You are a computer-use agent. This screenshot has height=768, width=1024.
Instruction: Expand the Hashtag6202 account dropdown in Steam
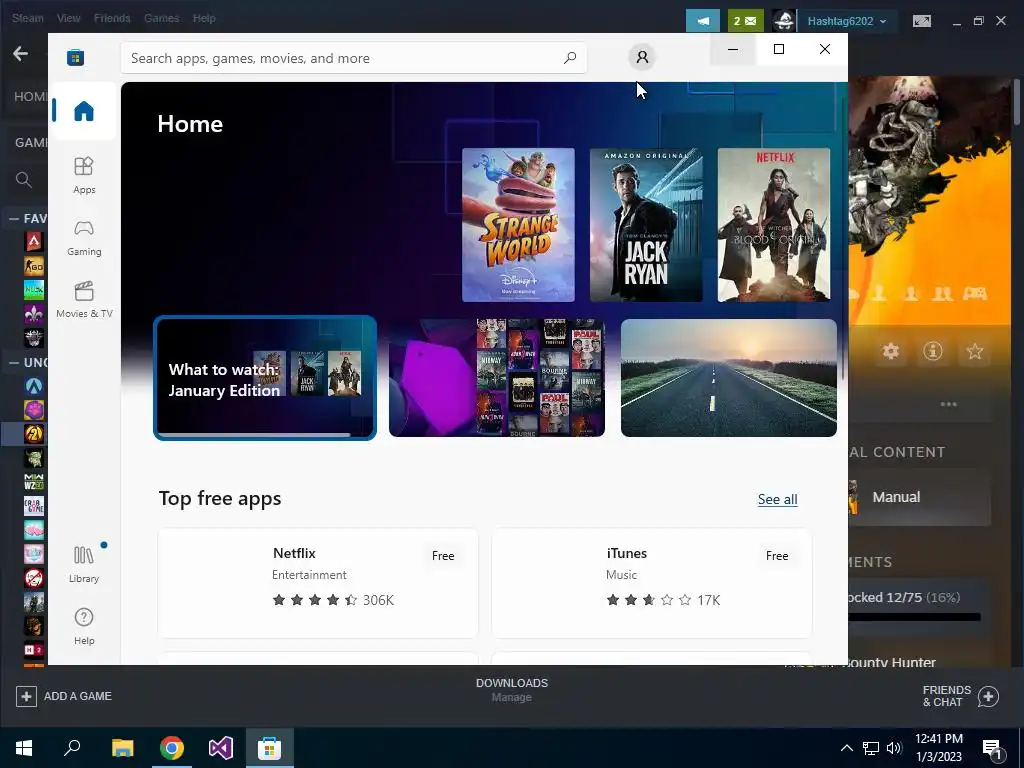pyautogui.click(x=847, y=21)
